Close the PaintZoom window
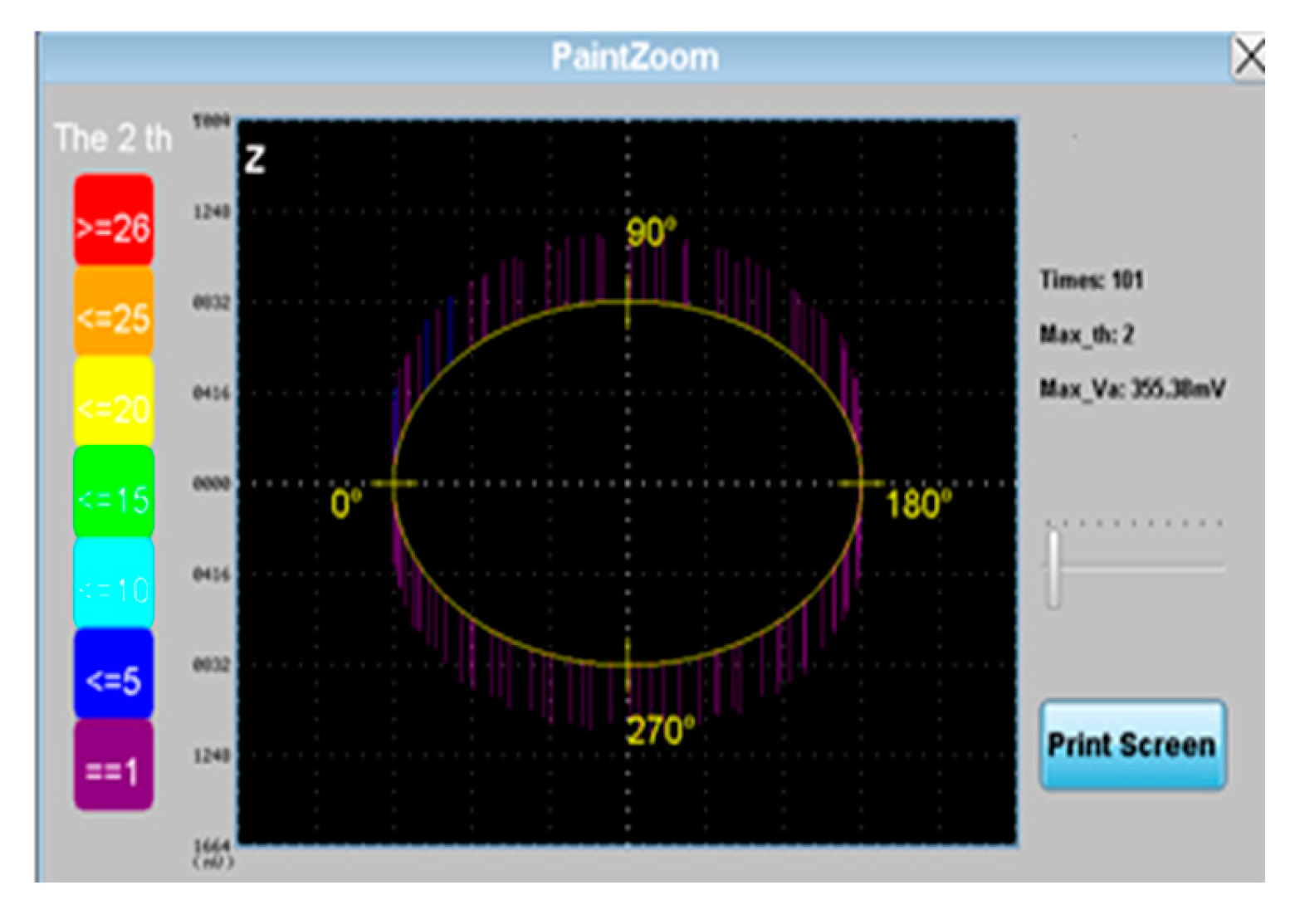The width and height of the screenshot is (1295, 924). click(x=1248, y=58)
